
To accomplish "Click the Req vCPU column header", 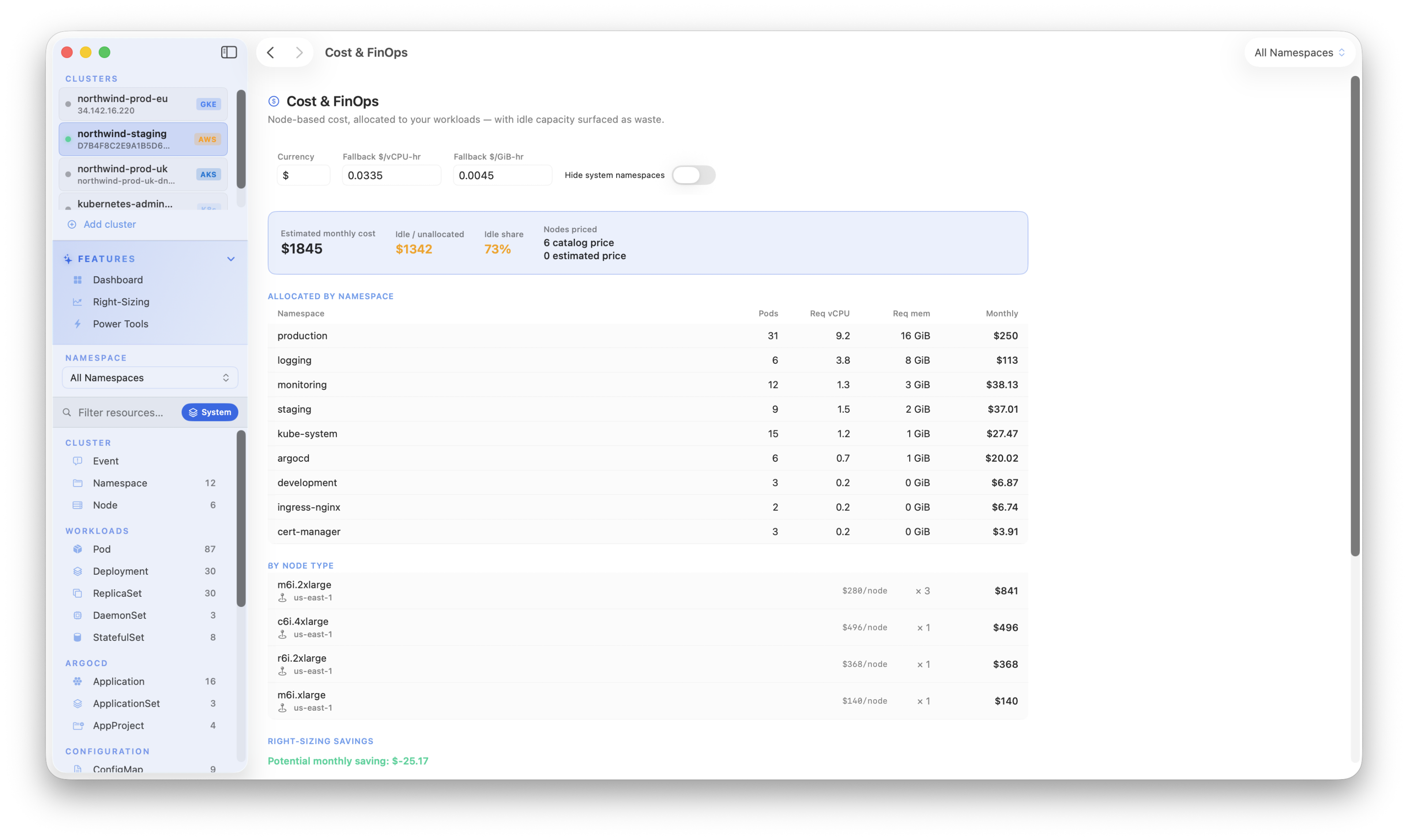I will pyautogui.click(x=830, y=313).
